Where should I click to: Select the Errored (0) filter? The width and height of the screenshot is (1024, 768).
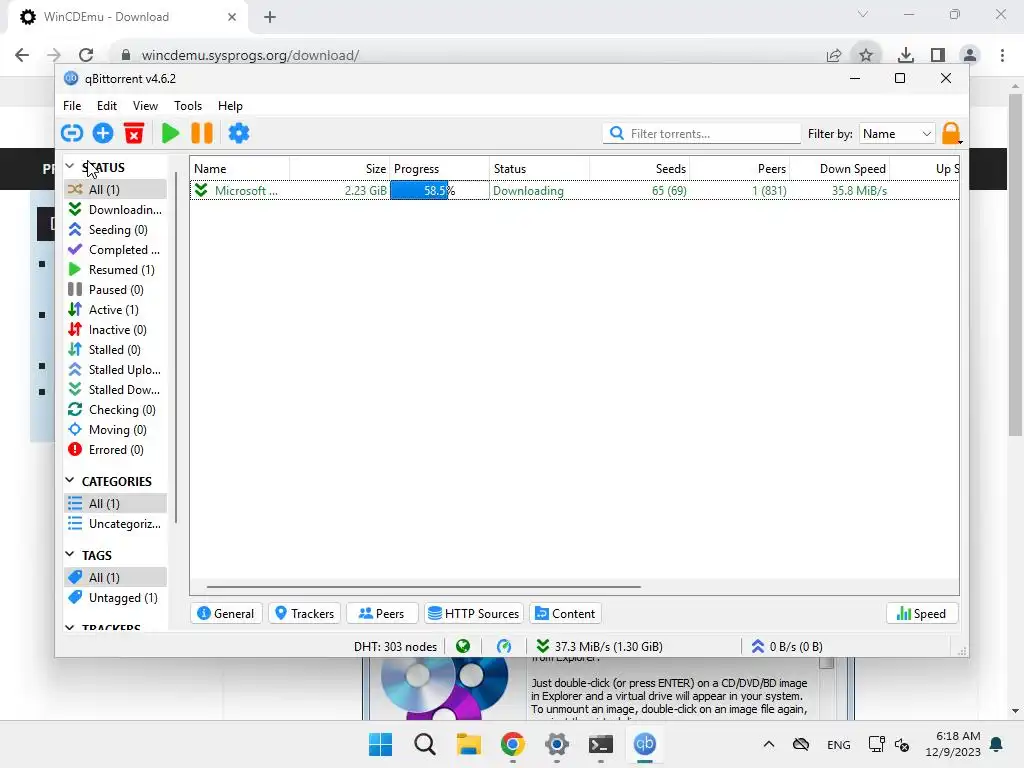(116, 450)
